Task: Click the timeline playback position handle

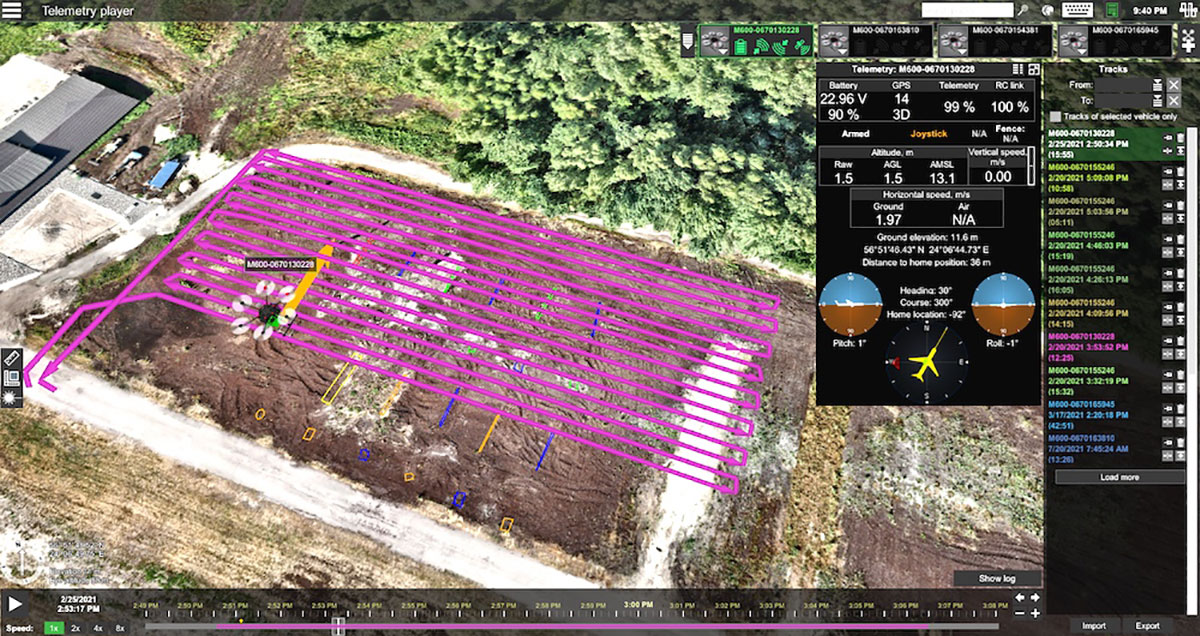Action: pos(339,625)
